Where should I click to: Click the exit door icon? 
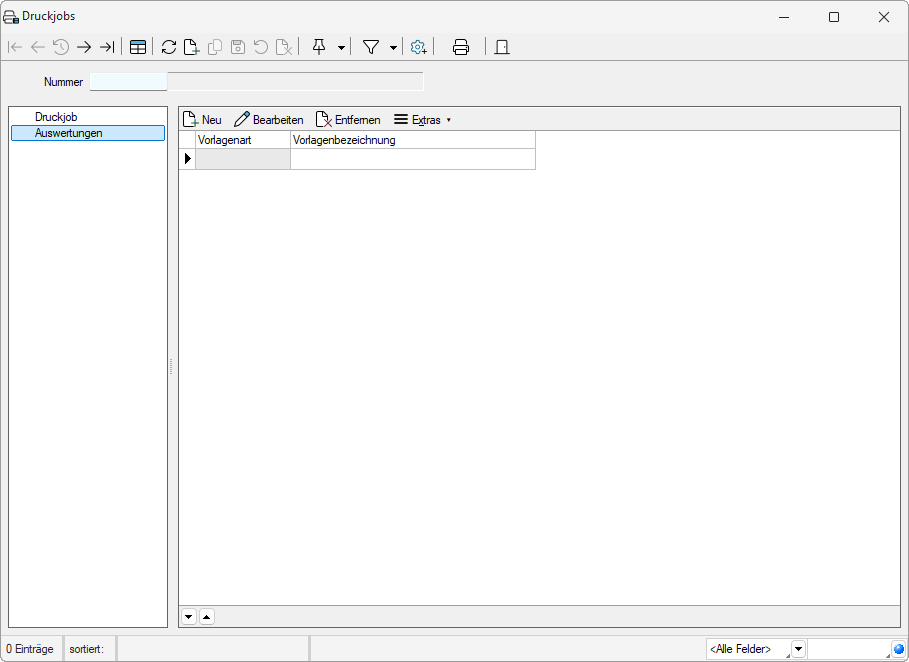(x=502, y=47)
